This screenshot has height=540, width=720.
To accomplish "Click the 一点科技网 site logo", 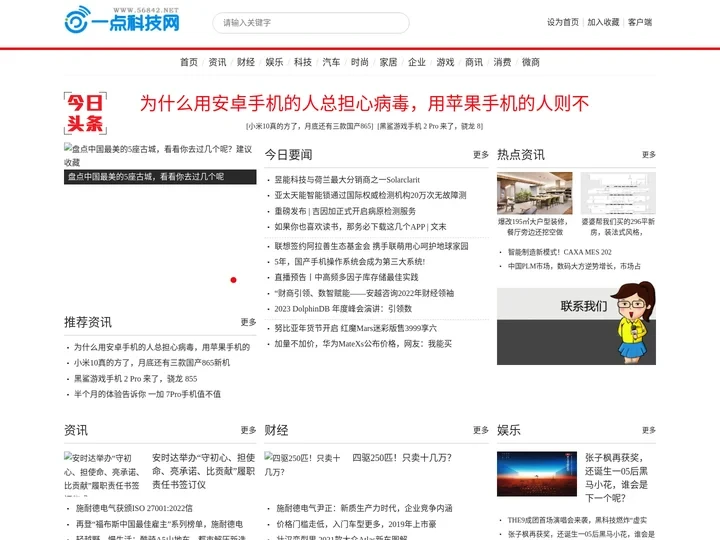I will click(122, 19).
